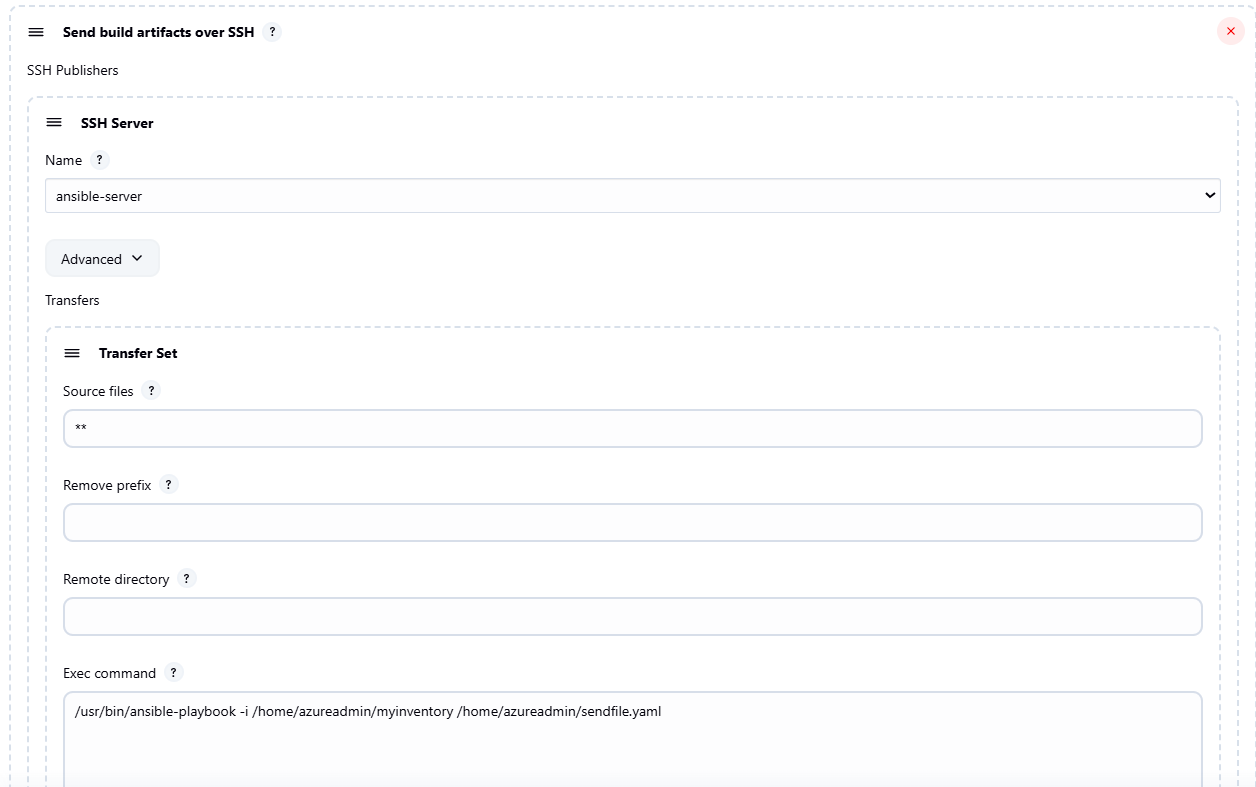The height and width of the screenshot is (787, 1256).
Task: Show help for Remote directory
Action: (x=187, y=579)
